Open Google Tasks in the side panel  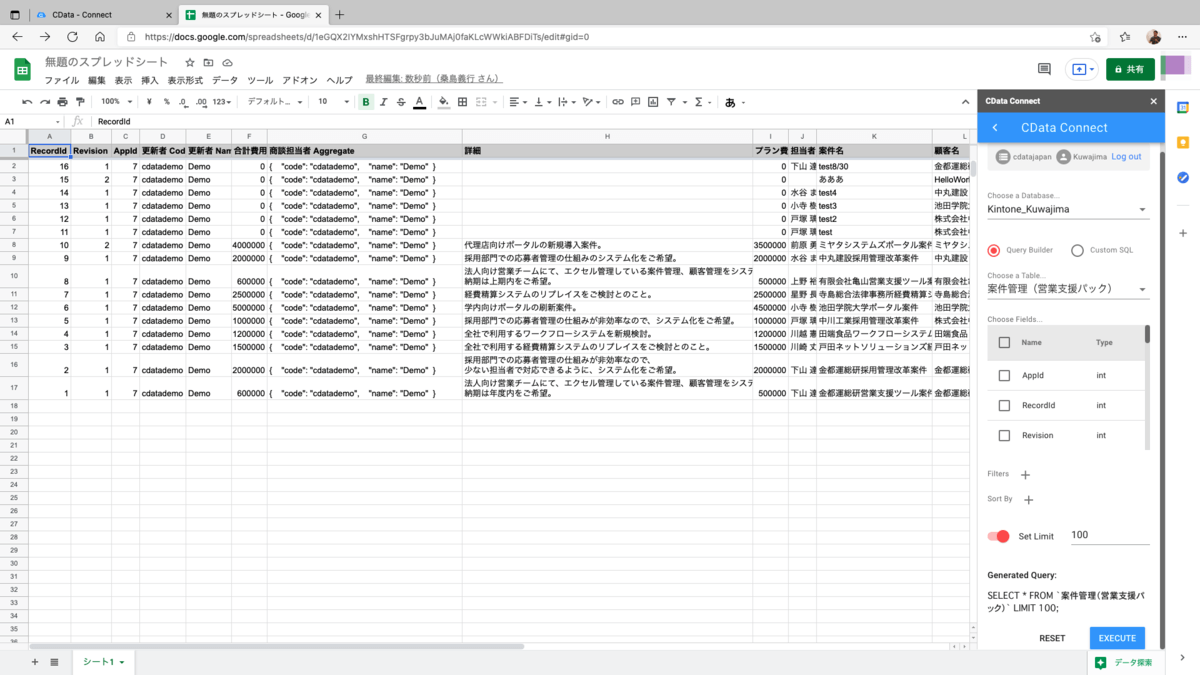coord(1183,177)
